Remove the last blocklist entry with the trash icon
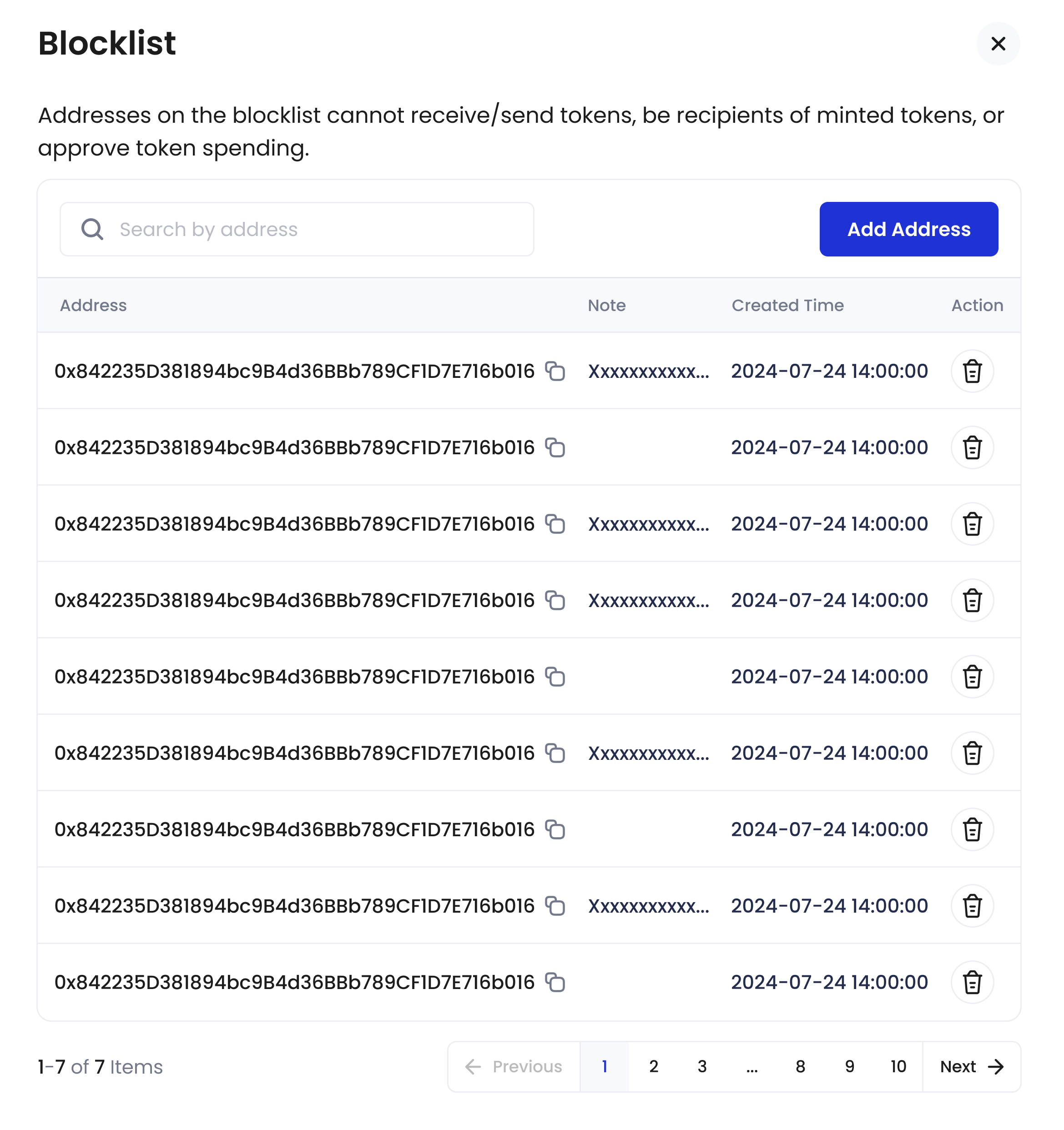 (x=972, y=982)
